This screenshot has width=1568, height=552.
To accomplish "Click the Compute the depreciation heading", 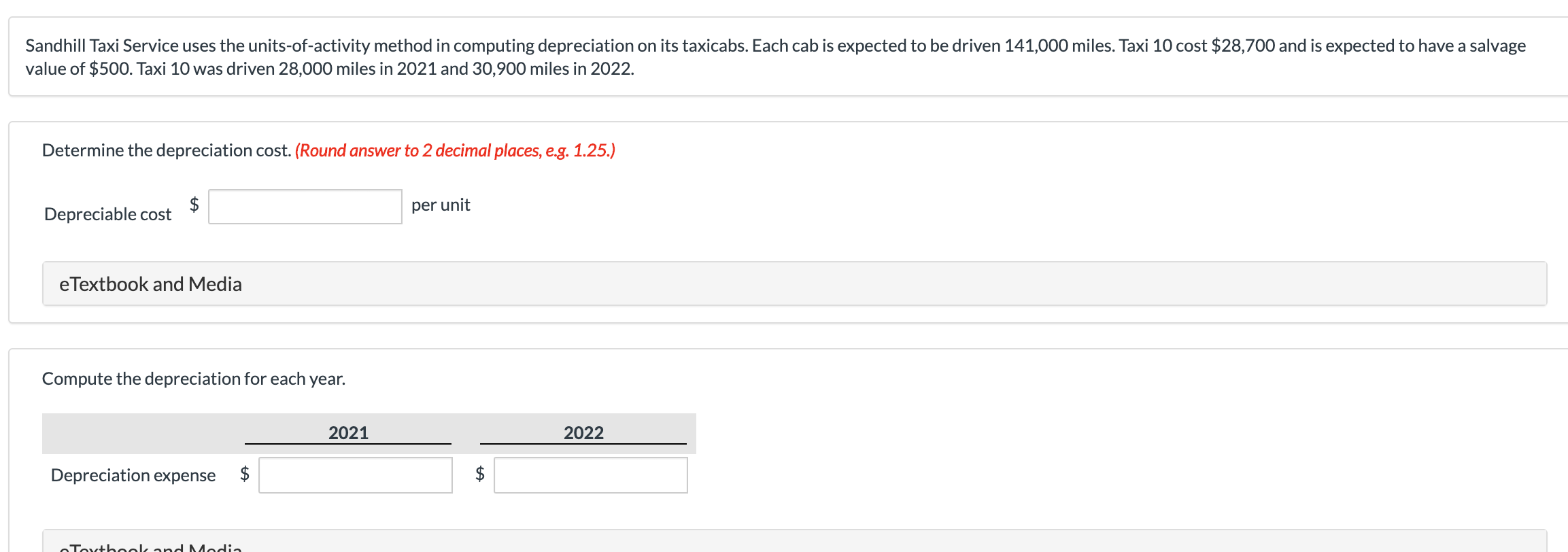I will click(x=194, y=379).
